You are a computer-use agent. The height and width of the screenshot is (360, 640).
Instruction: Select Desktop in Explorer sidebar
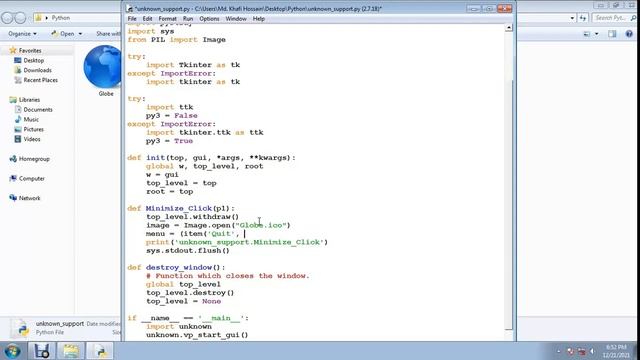click(33, 60)
